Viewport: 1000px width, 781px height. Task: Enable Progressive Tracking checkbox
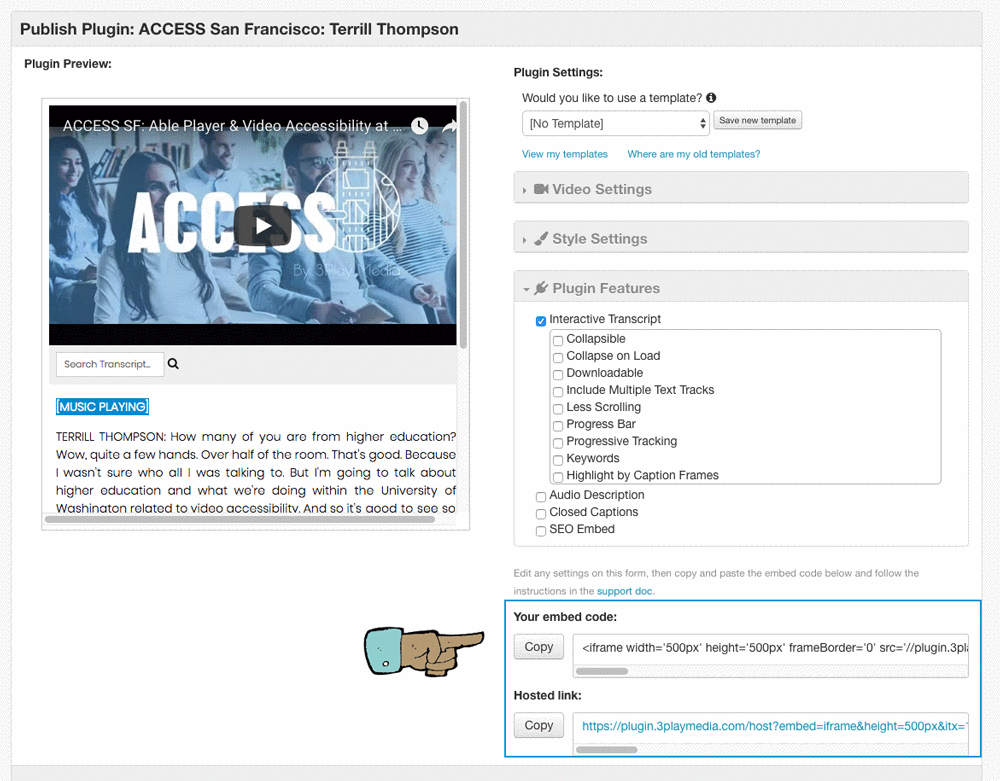pyautogui.click(x=558, y=443)
